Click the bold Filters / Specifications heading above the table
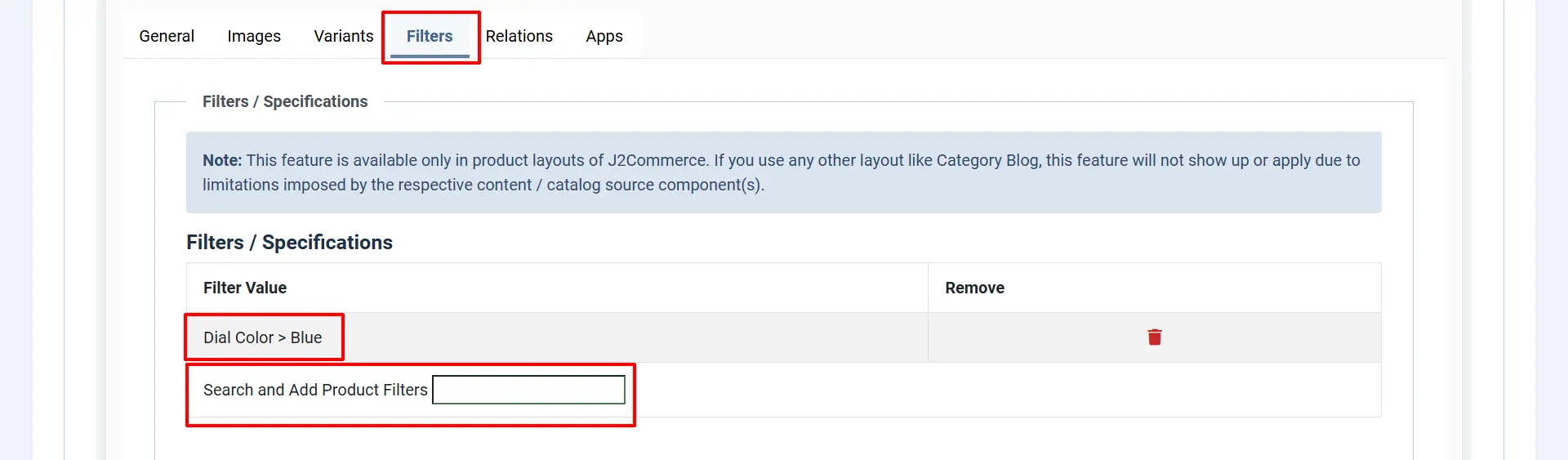 (x=289, y=243)
